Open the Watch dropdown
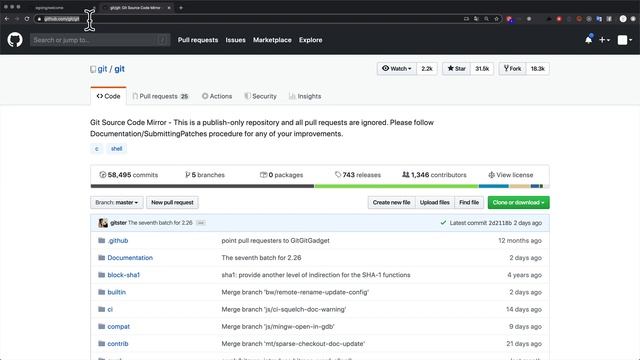640x360 pixels. 397,69
